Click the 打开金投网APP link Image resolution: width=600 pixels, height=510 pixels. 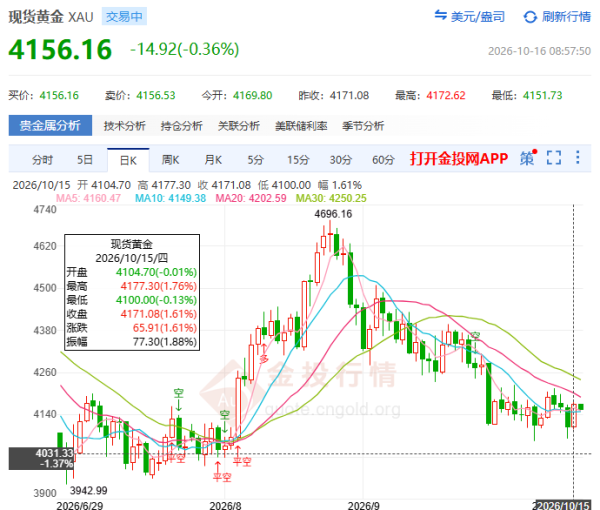point(459,158)
